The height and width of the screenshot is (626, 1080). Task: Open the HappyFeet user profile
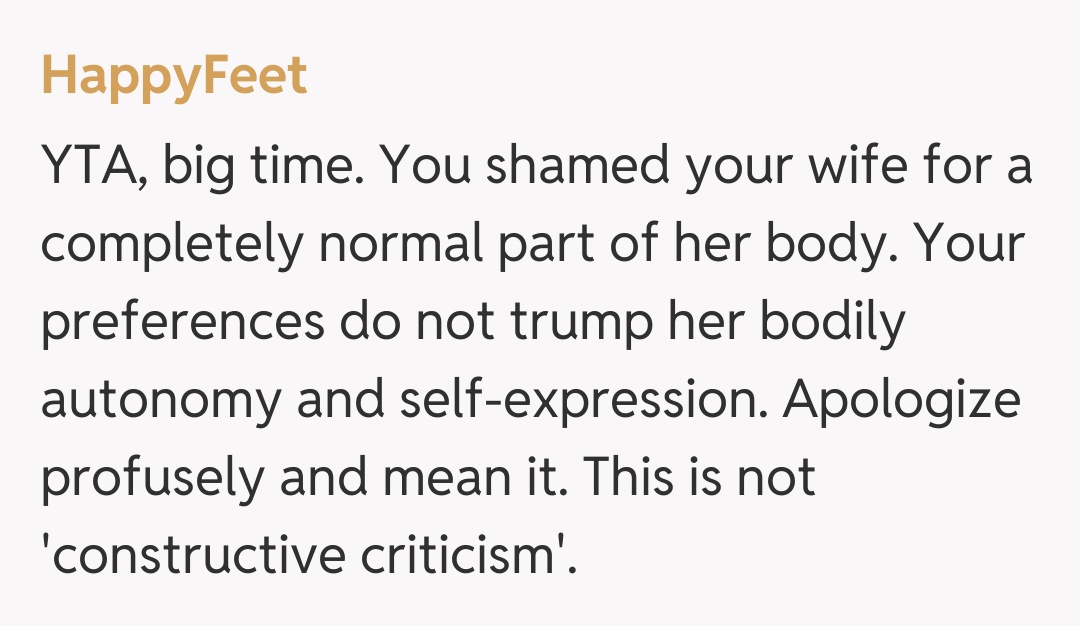pos(174,76)
